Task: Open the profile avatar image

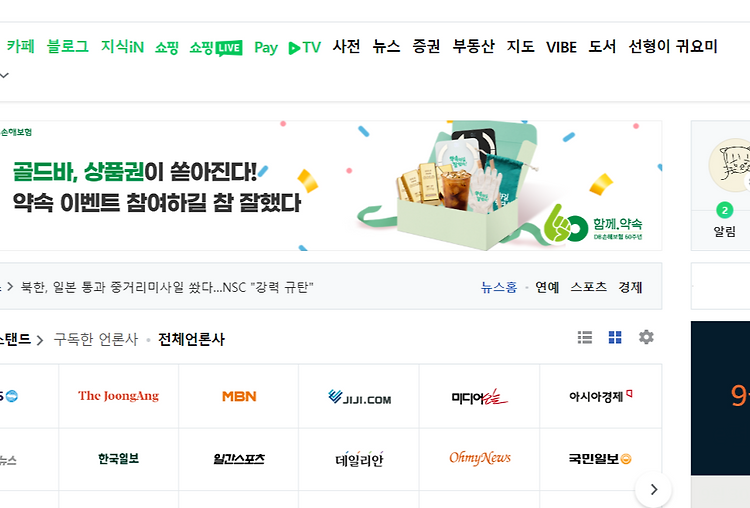Action: [730, 166]
